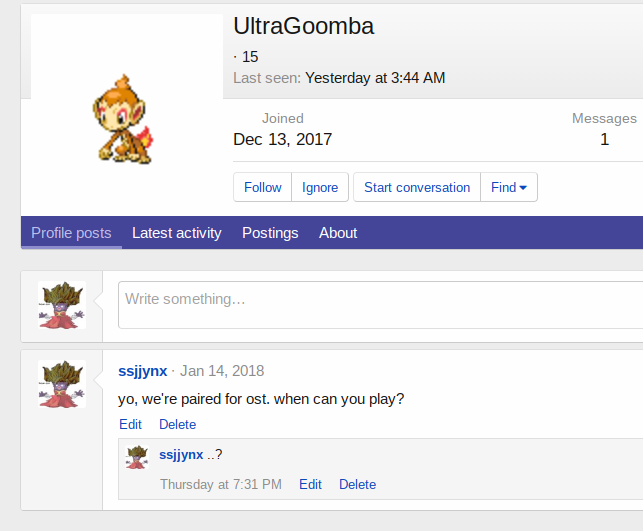Edit the 'paired for ost' profile post
Image resolution: width=643 pixels, height=531 pixels.
[x=130, y=424]
